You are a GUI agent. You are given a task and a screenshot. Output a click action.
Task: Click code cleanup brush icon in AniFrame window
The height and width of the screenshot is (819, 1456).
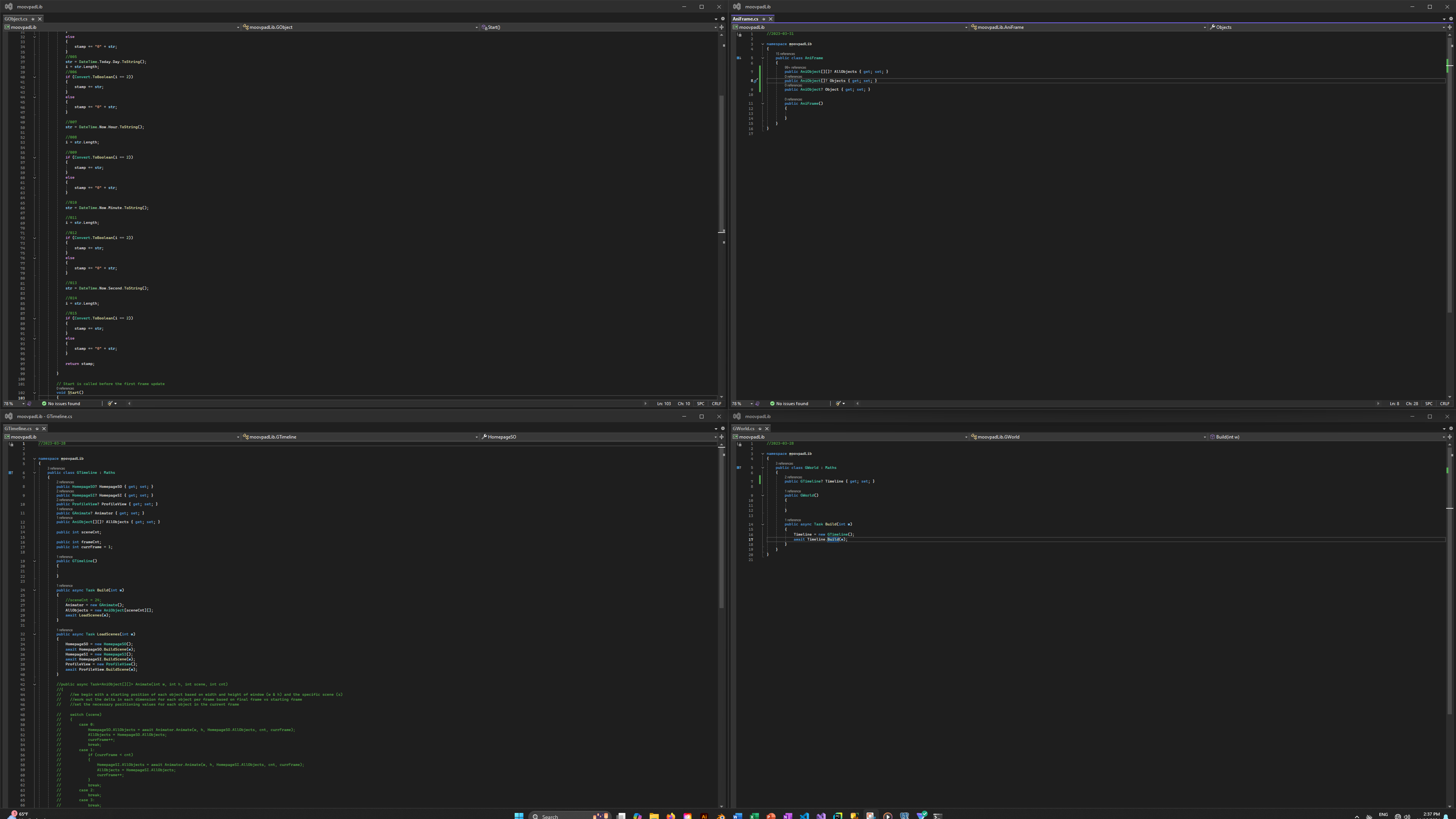pyautogui.click(x=839, y=404)
